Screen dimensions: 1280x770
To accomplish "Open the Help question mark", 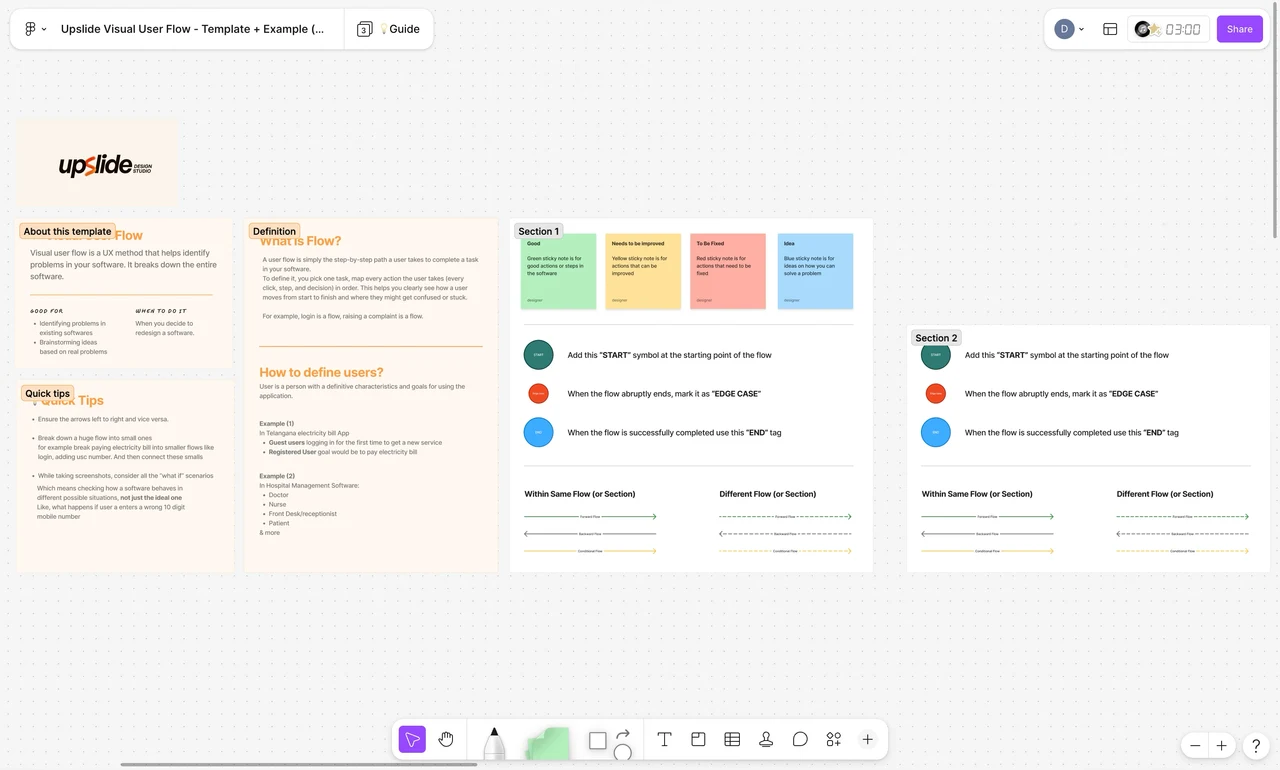I will point(1256,746).
